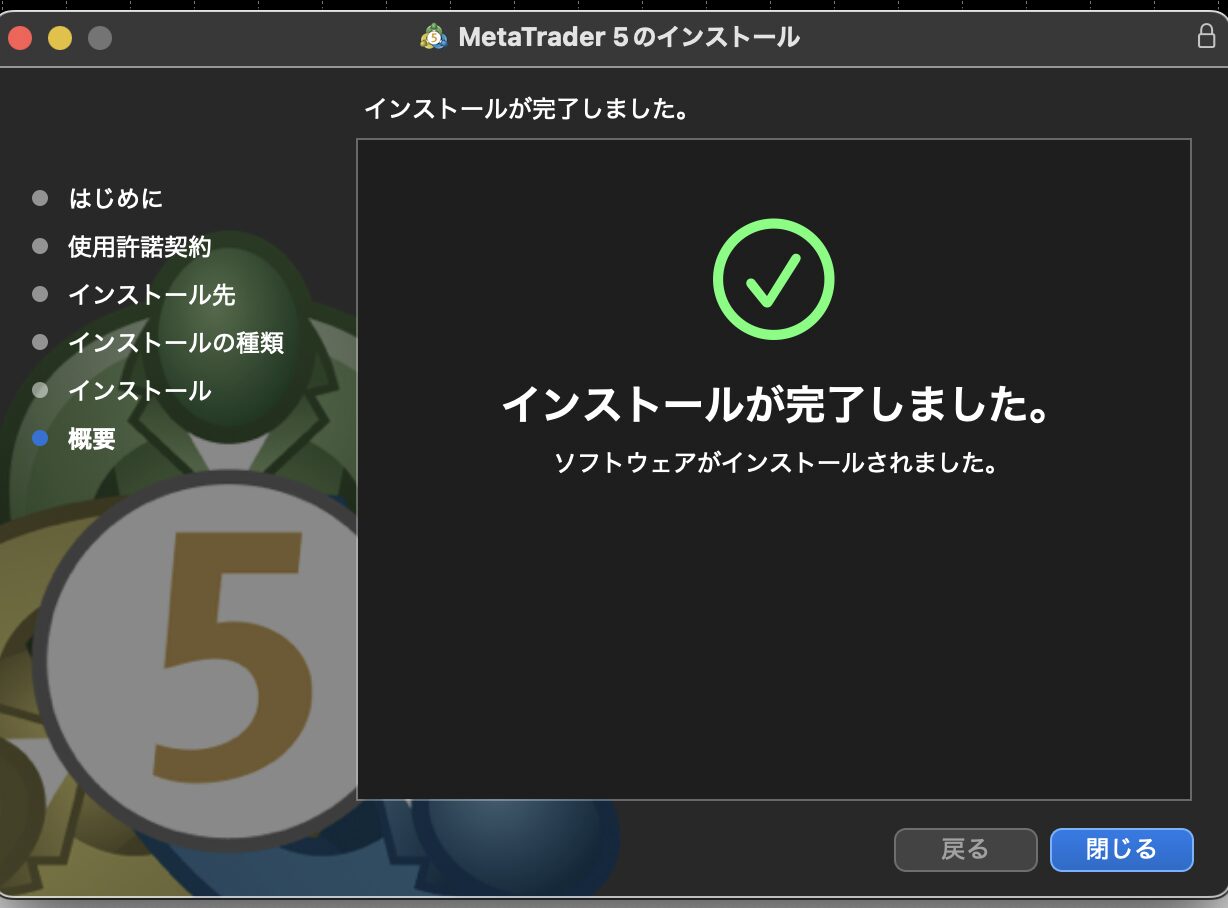Viewport: 1228px width, 908px height.
Task: Click the 閉じる button
Action: [x=1121, y=850]
